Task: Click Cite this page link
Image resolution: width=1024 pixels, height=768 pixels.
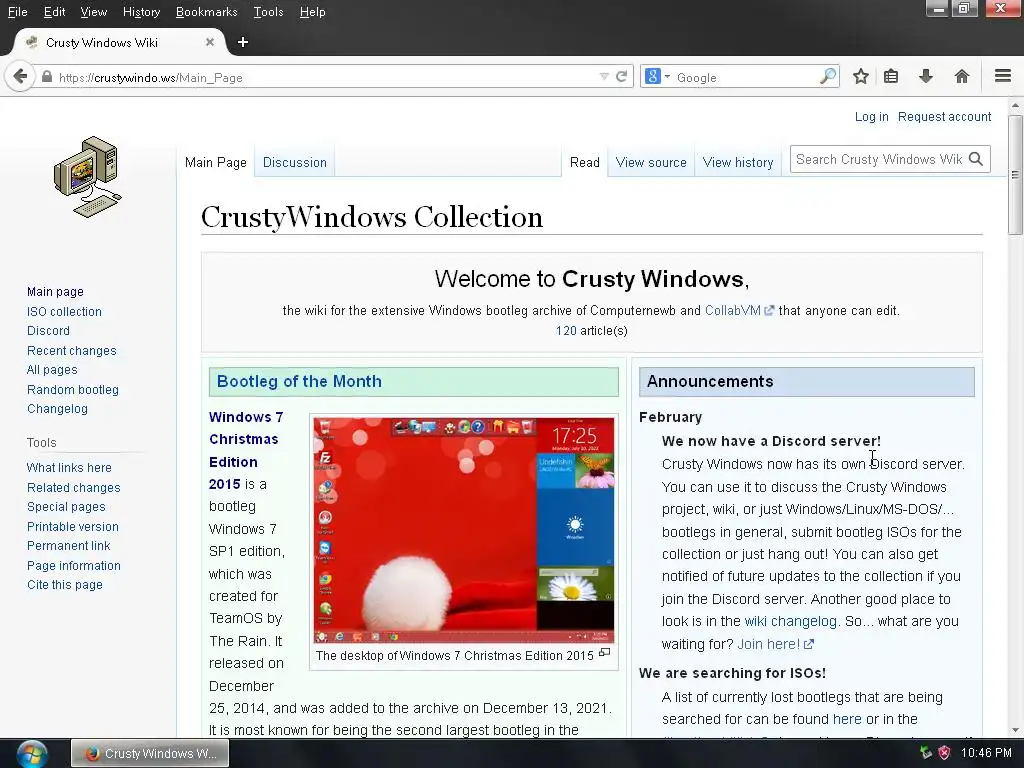Action: (x=65, y=584)
